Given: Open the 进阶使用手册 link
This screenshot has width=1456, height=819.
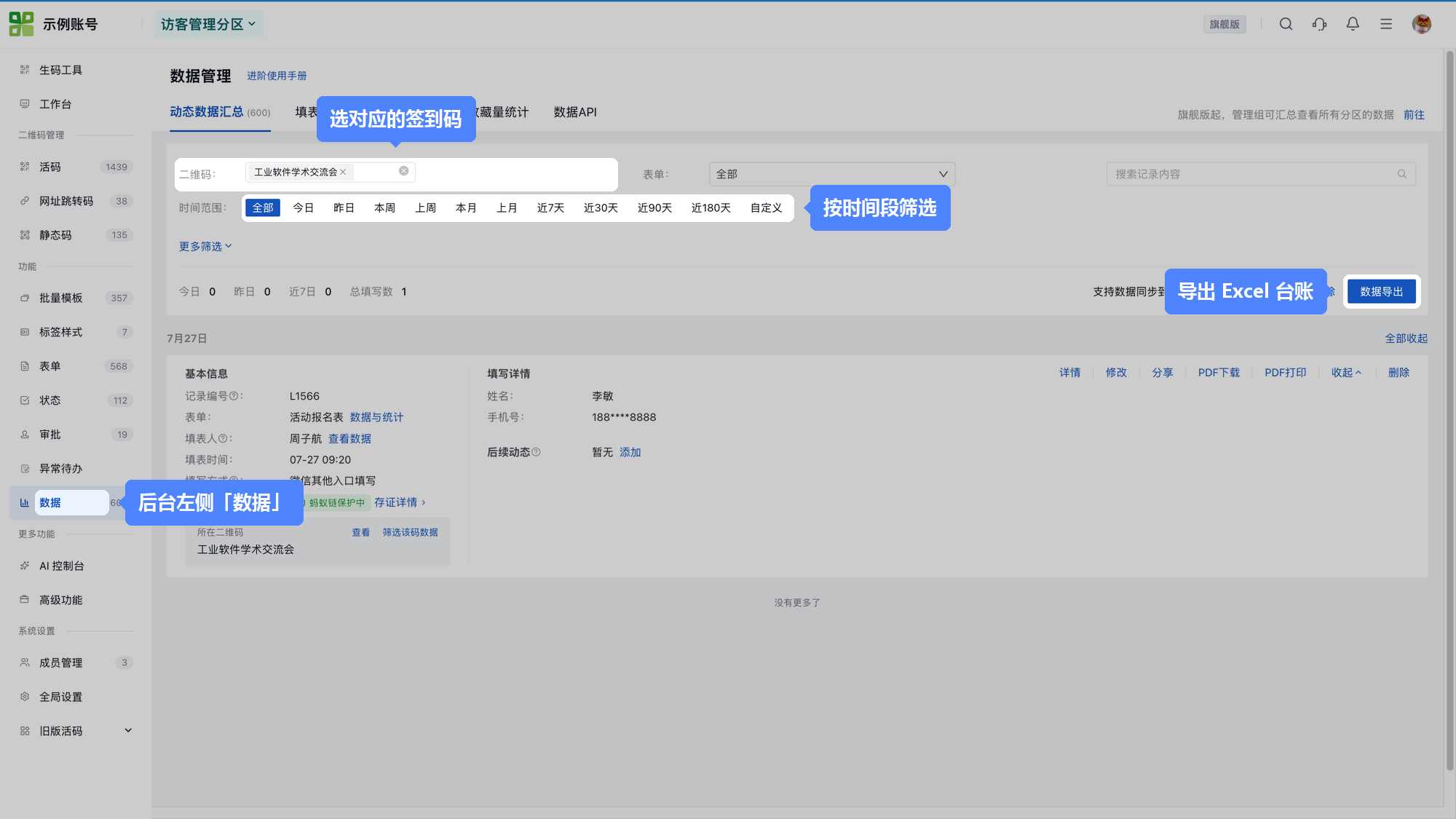Looking at the screenshot, I should pos(277,76).
